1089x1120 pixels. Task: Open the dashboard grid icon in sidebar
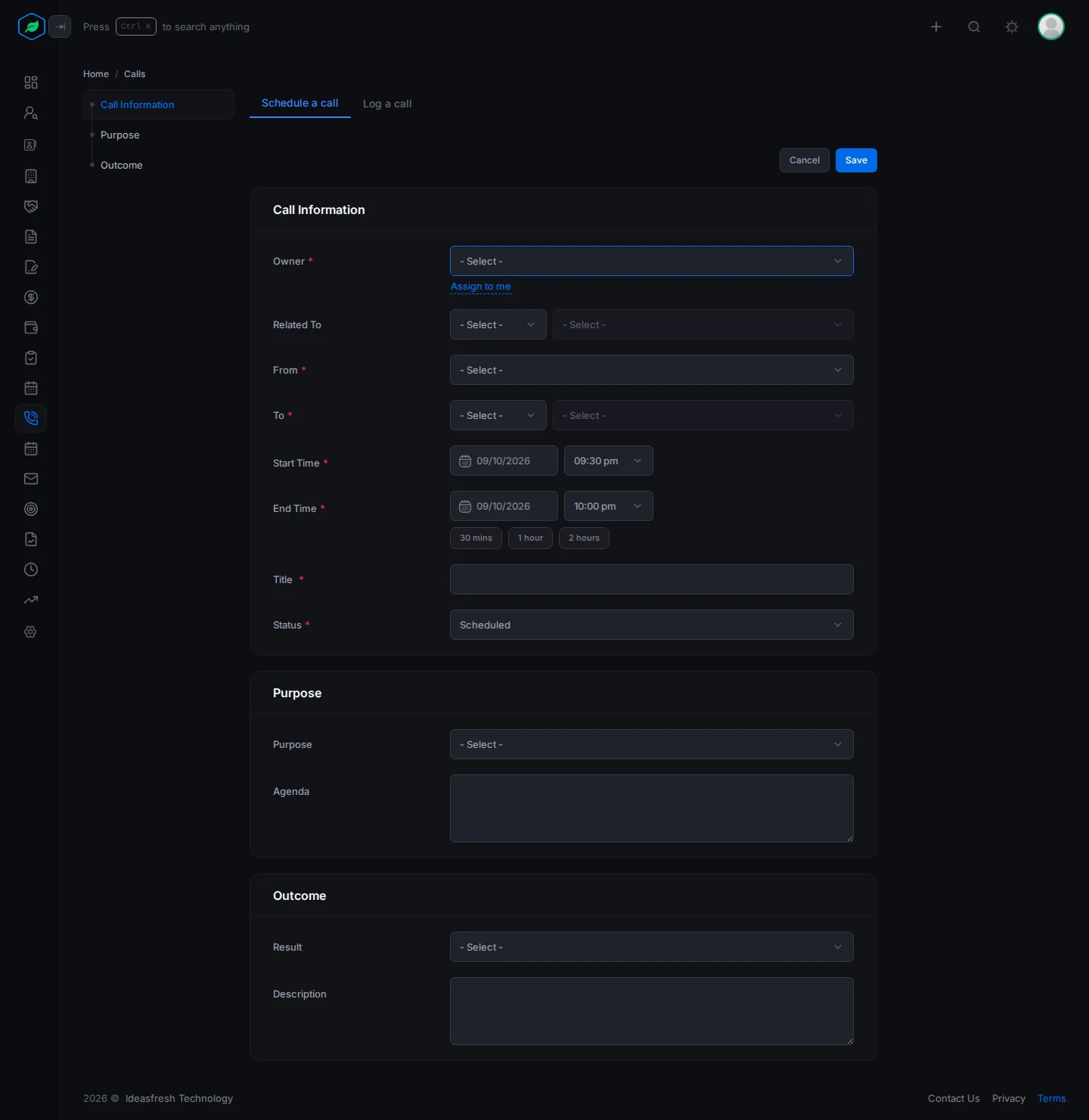(x=31, y=82)
